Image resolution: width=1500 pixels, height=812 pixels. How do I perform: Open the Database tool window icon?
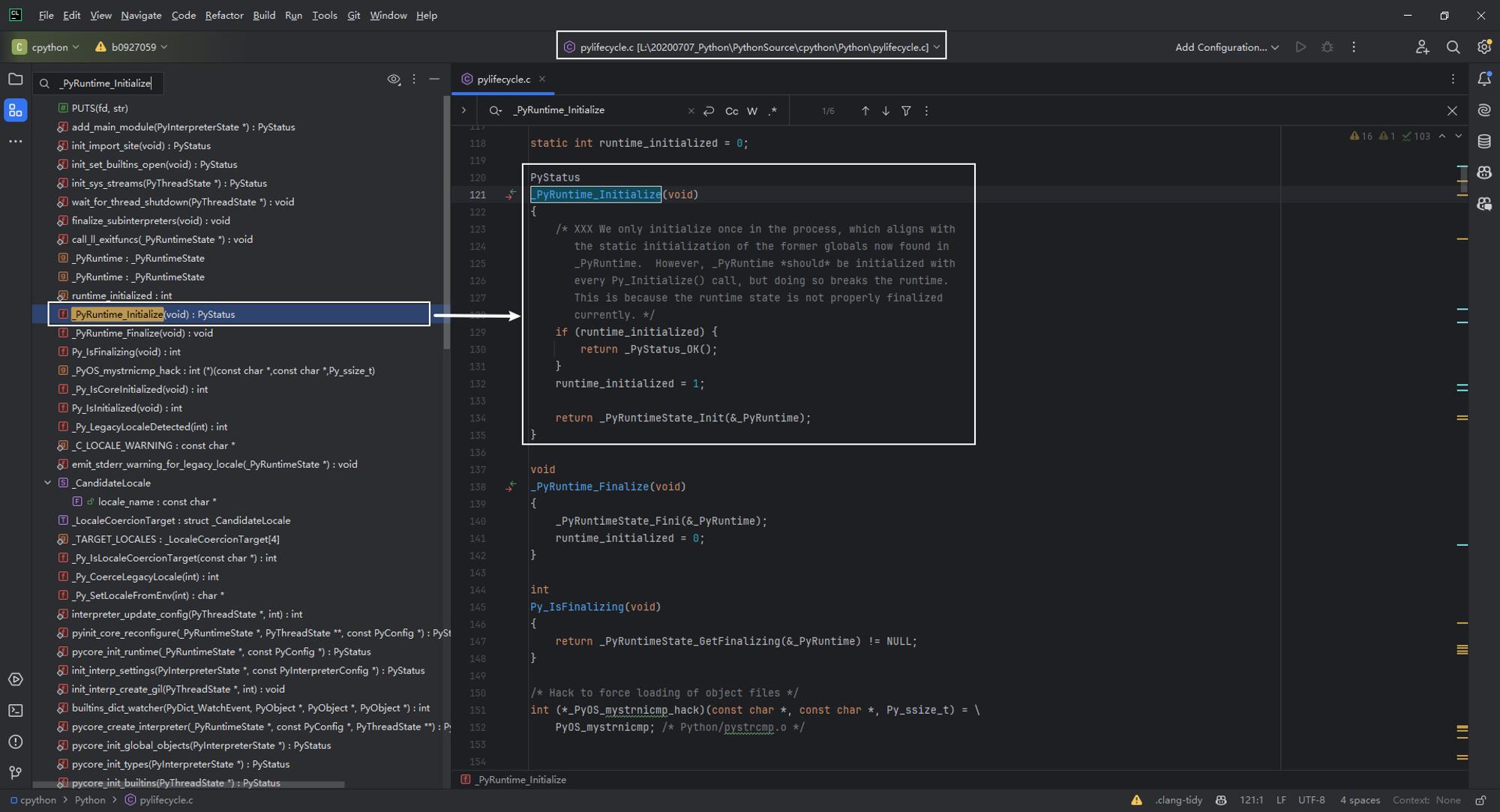[x=1483, y=141]
